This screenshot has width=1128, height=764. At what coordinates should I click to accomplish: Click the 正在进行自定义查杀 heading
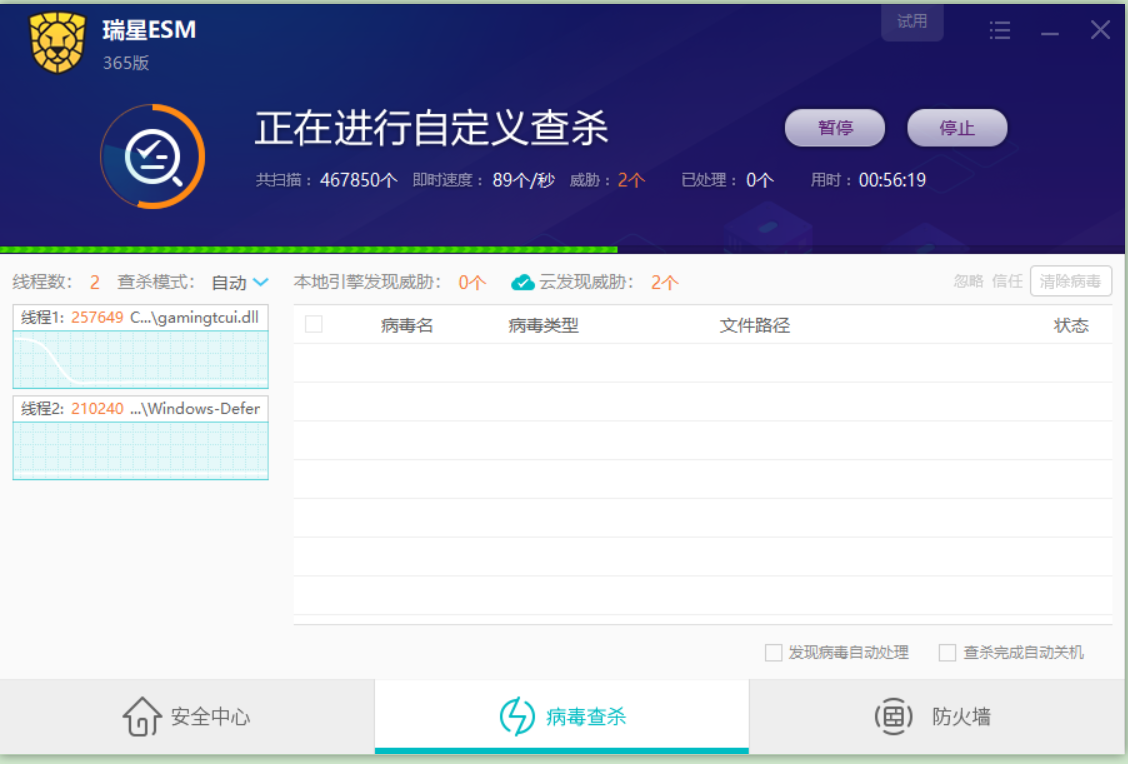[432, 128]
